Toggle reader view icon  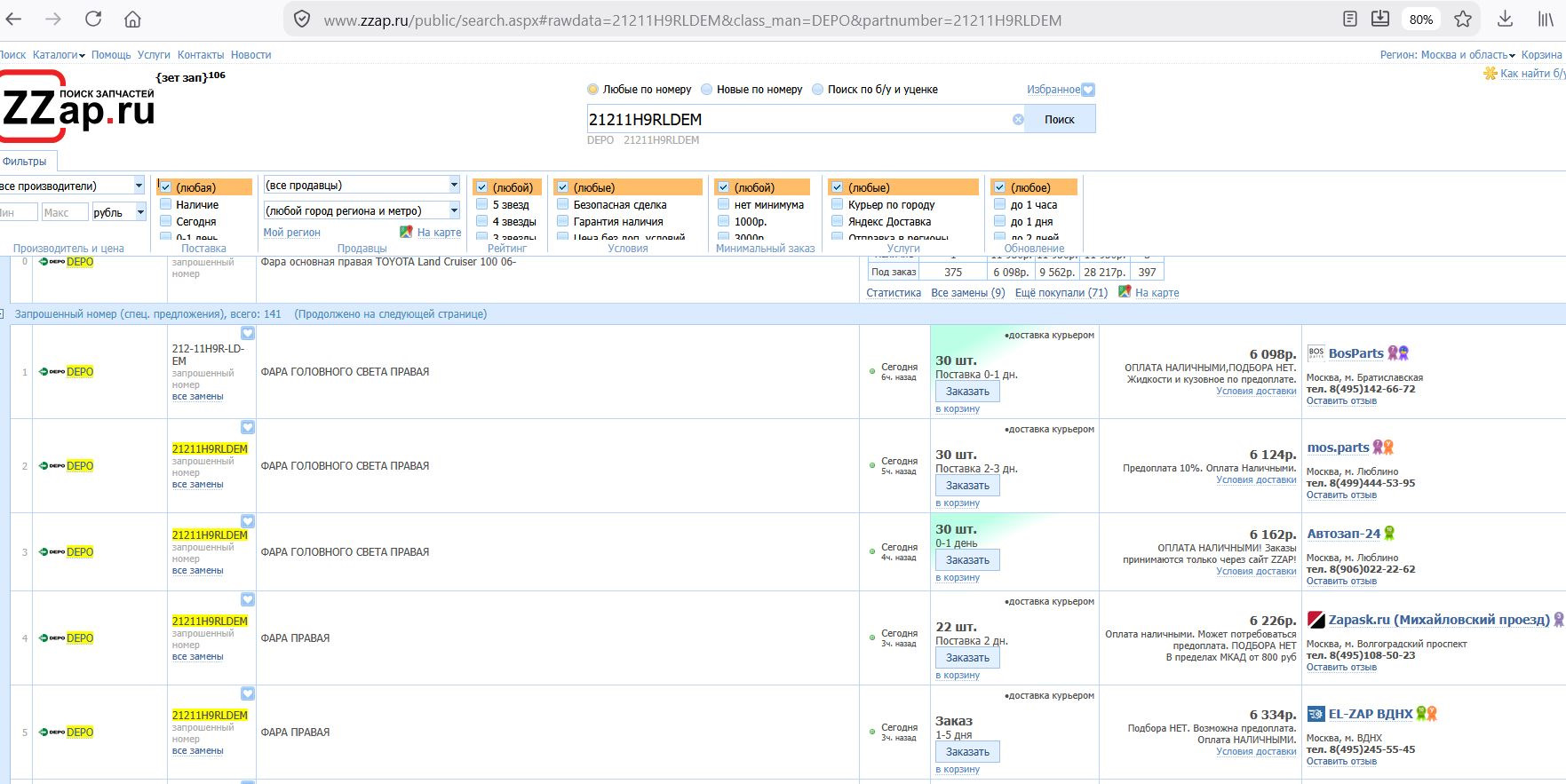(1350, 19)
